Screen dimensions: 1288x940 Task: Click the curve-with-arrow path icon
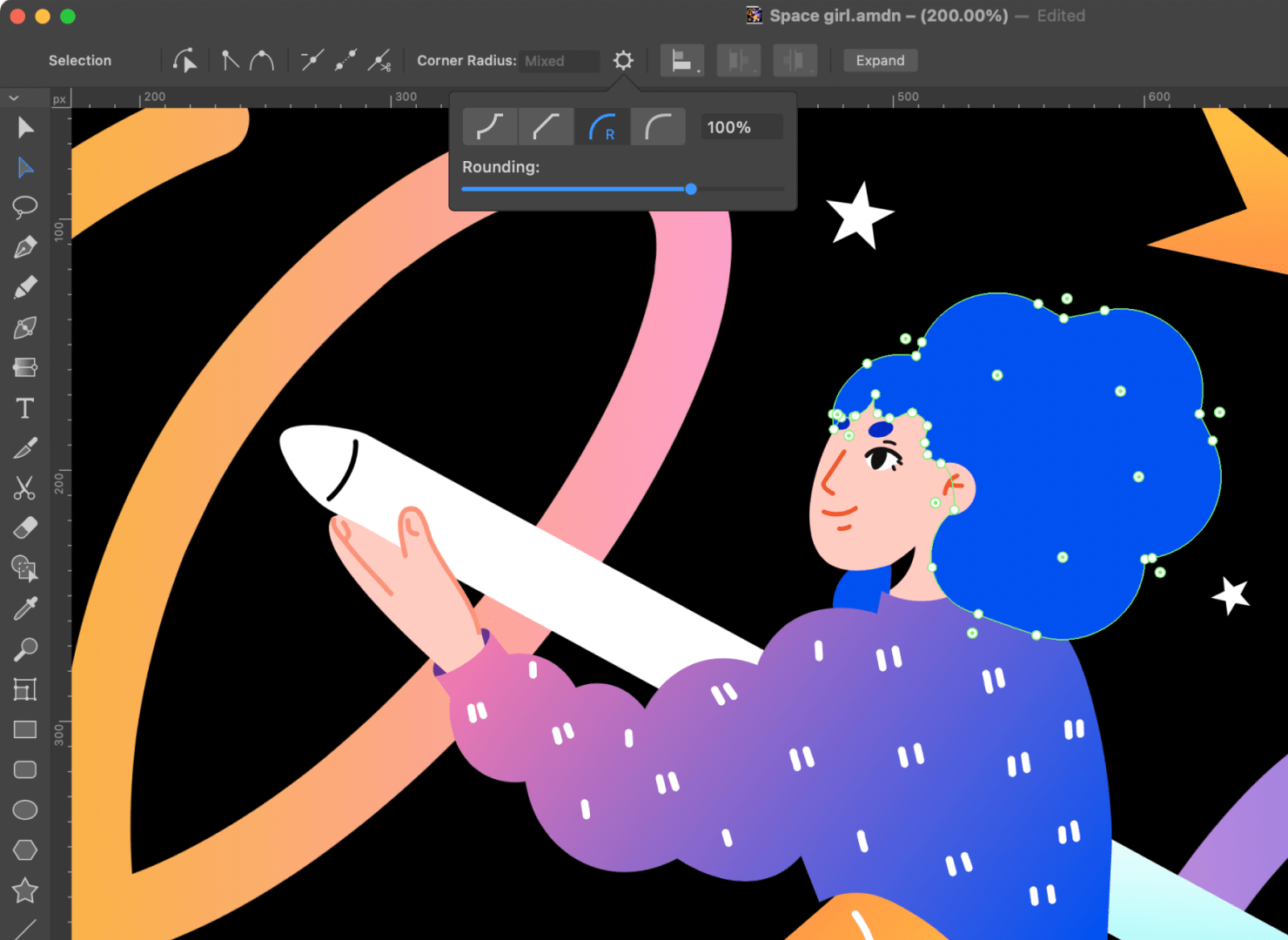tap(184, 60)
